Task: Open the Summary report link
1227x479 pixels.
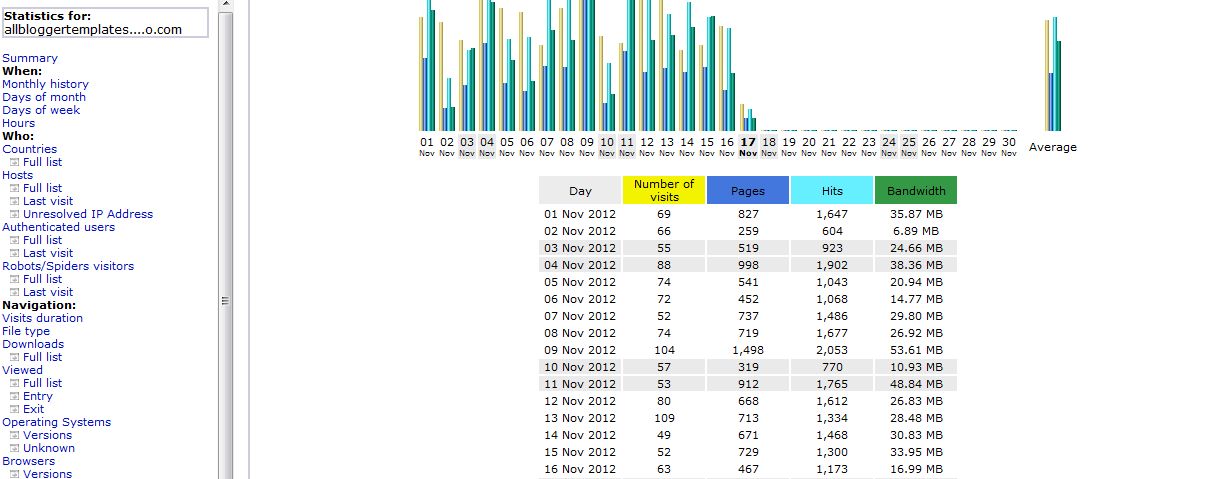Action: [30, 58]
